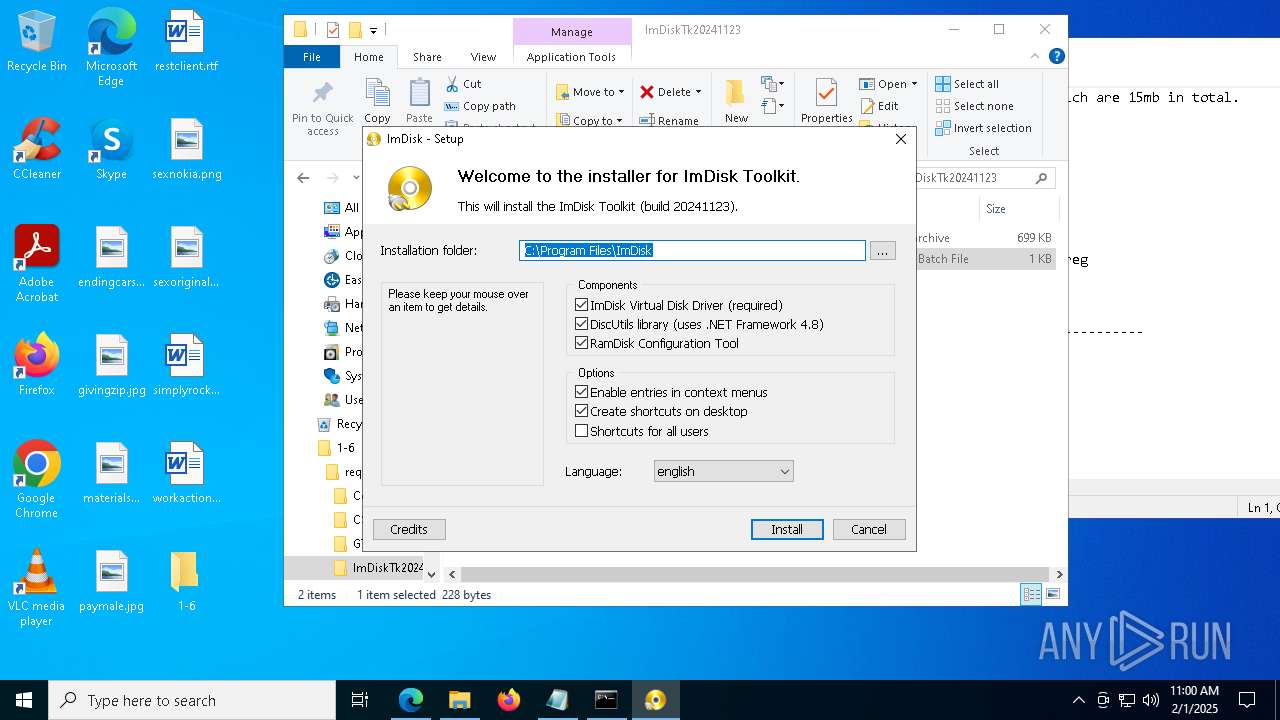The width and height of the screenshot is (1280, 720).
Task: Open CCleaner desktop shortcut
Action: [x=37, y=149]
